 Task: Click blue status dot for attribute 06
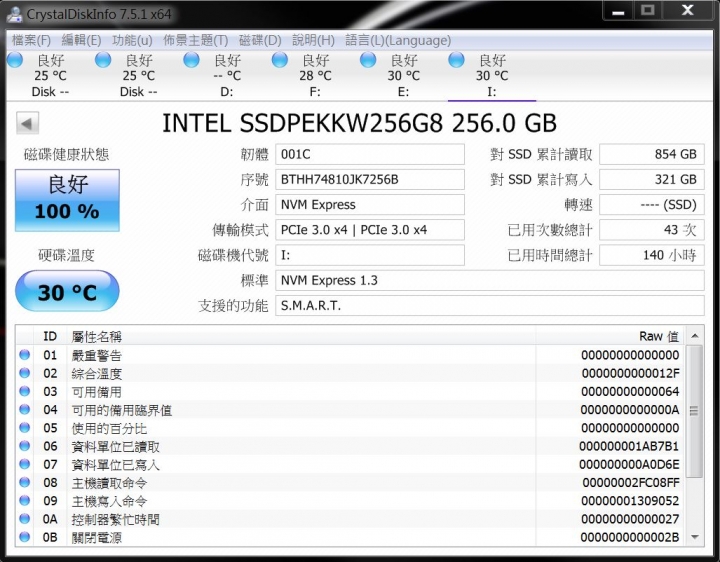pos(25,445)
